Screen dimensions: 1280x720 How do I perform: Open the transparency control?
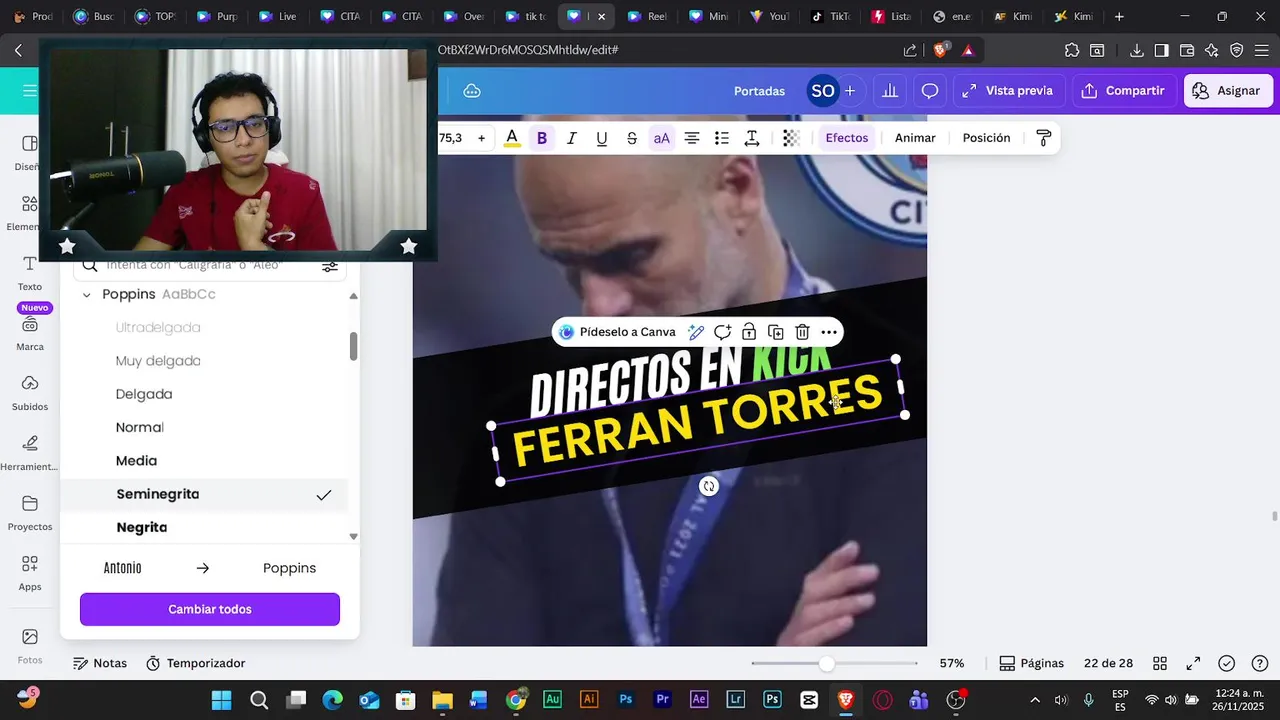click(791, 138)
